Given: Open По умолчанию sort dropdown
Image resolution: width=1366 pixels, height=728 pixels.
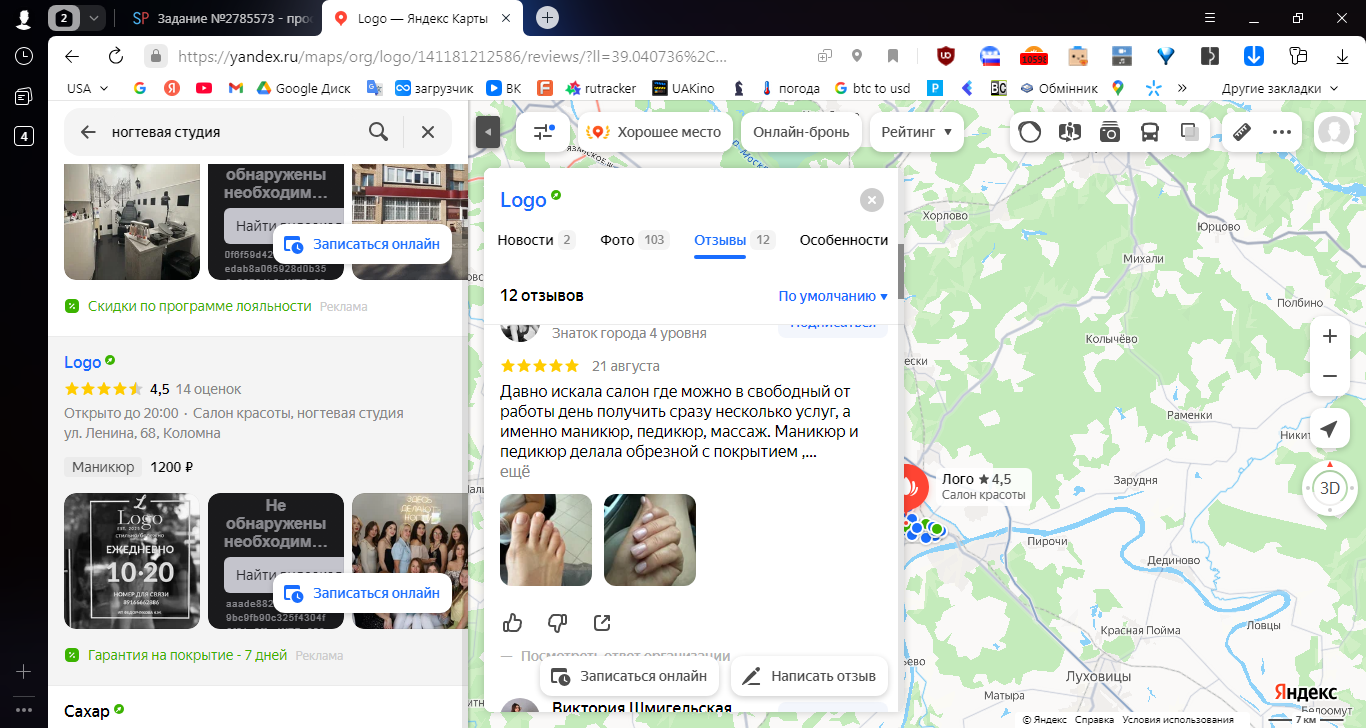Looking at the screenshot, I should click(x=833, y=296).
